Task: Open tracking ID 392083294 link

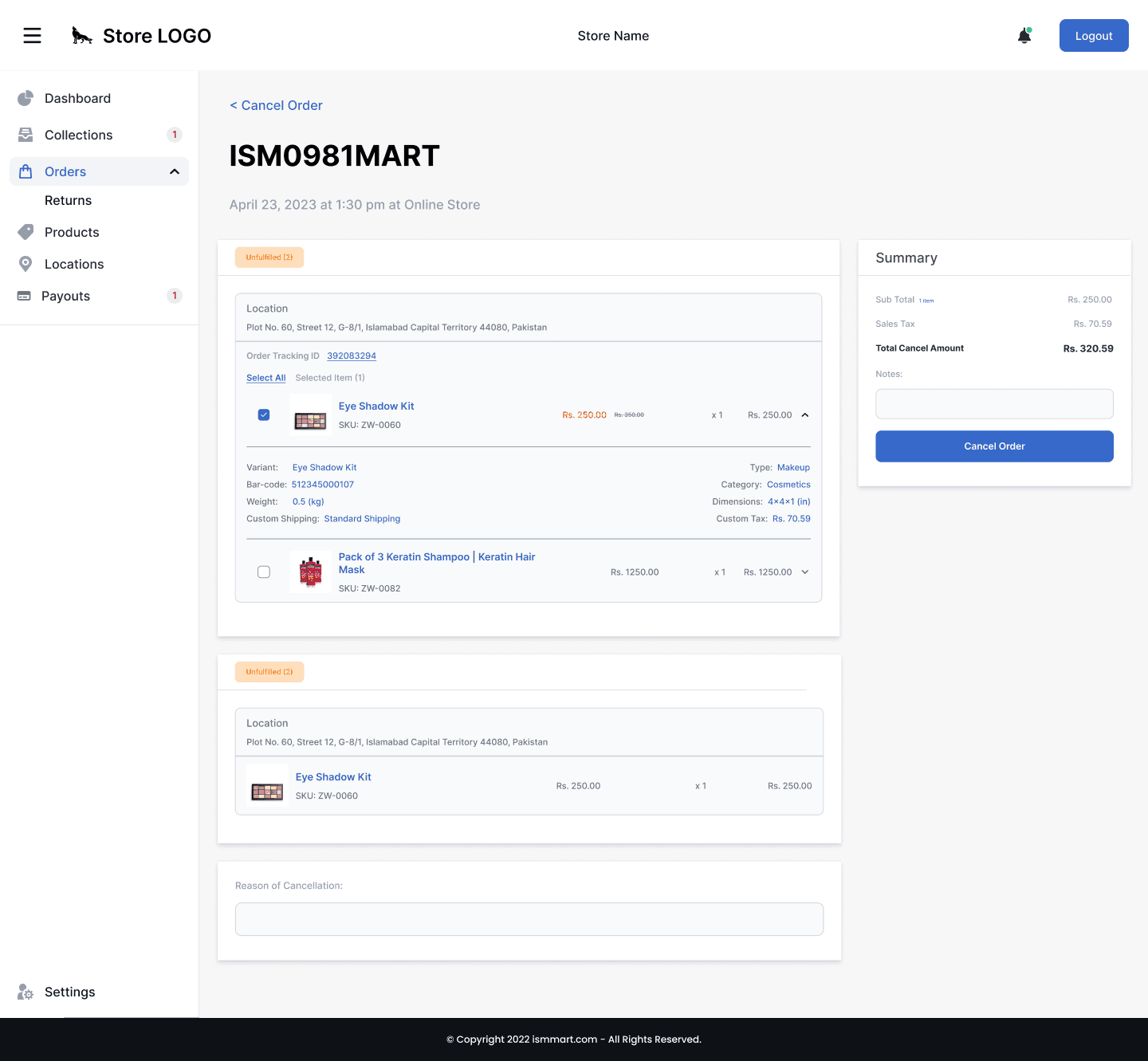Action: [x=352, y=356]
